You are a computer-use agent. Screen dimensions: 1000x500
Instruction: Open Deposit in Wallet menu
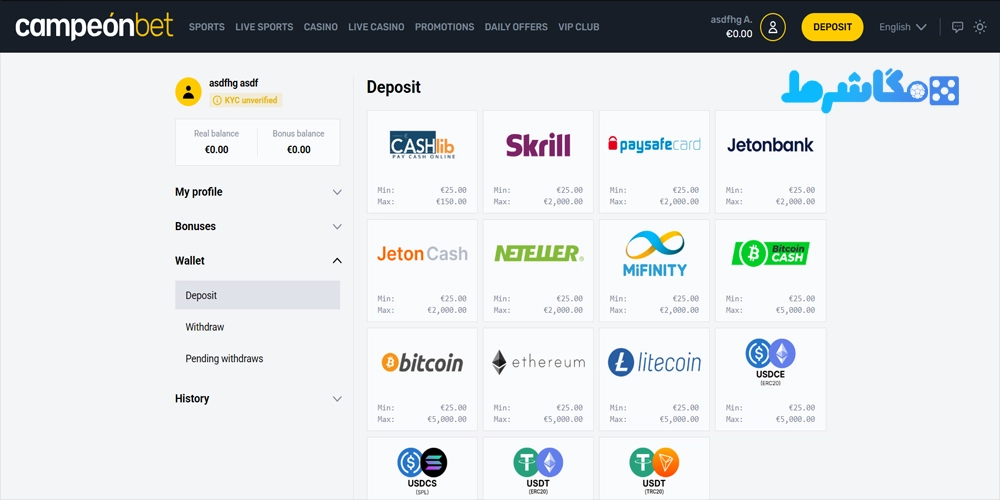point(258,295)
